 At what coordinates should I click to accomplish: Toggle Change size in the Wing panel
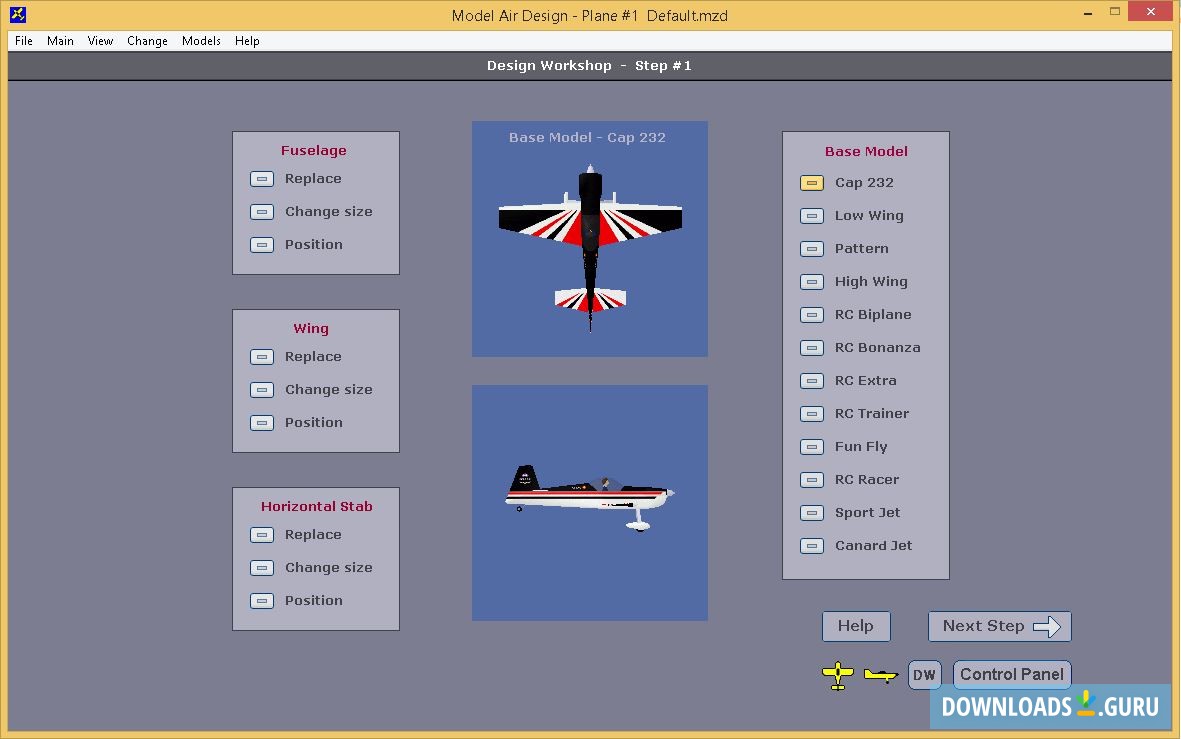261,389
